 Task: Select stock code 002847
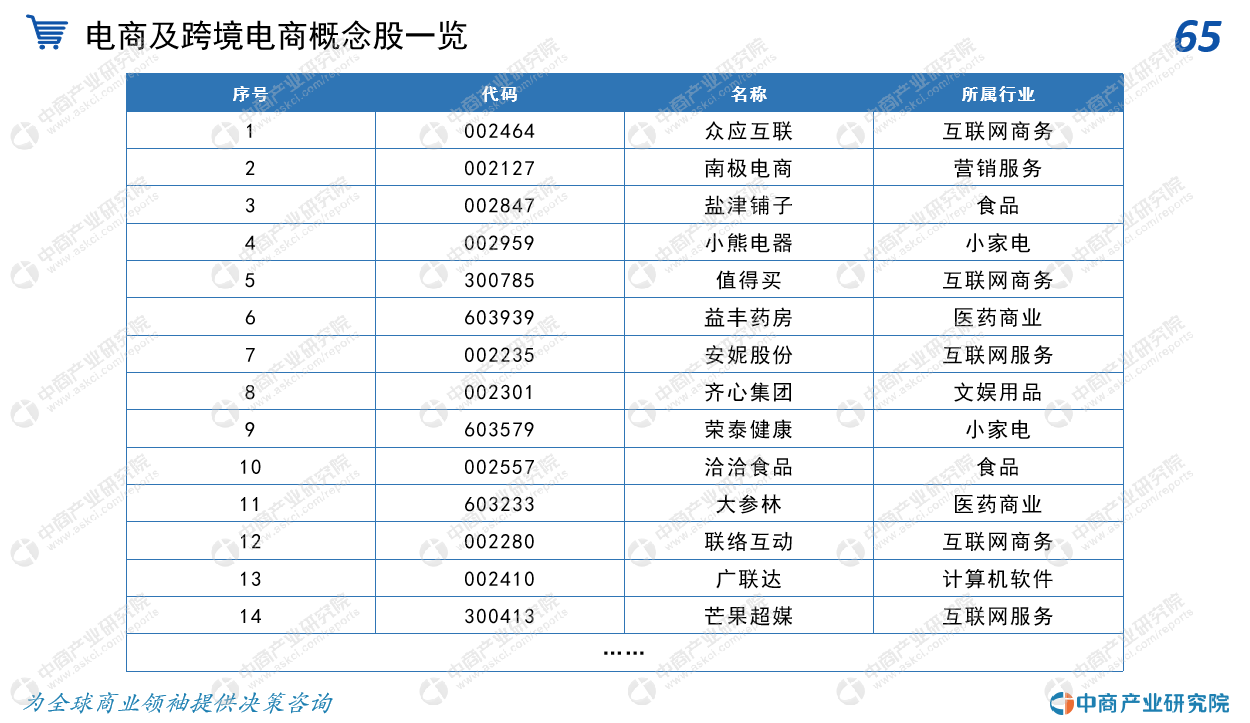pyautogui.click(x=499, y=206)
